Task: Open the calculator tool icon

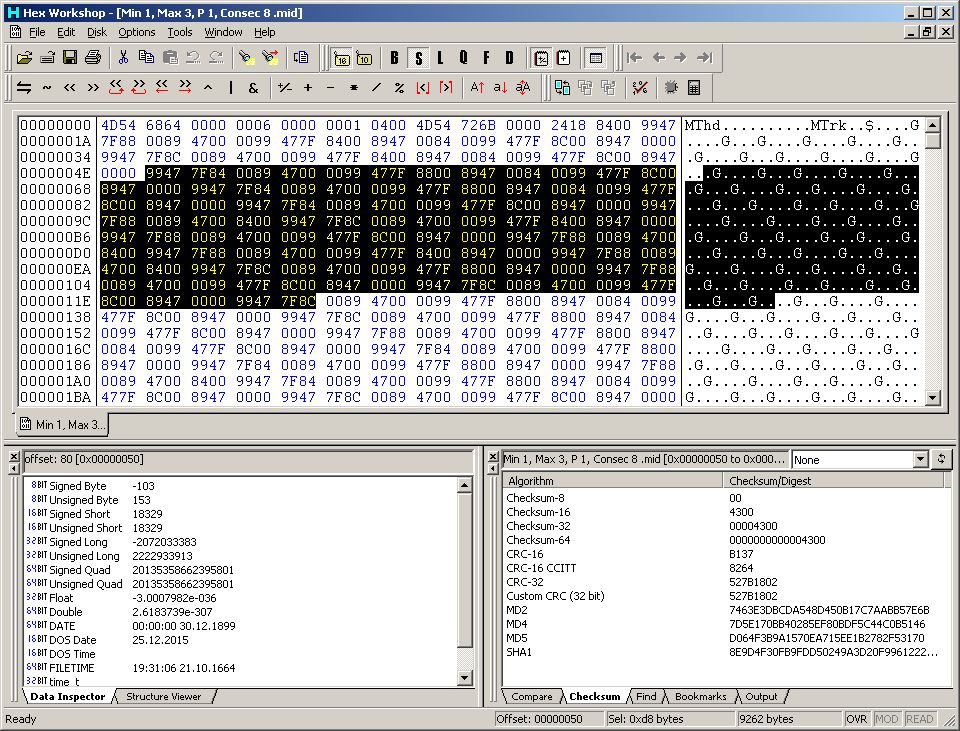Action: click(x=694, y=88)
